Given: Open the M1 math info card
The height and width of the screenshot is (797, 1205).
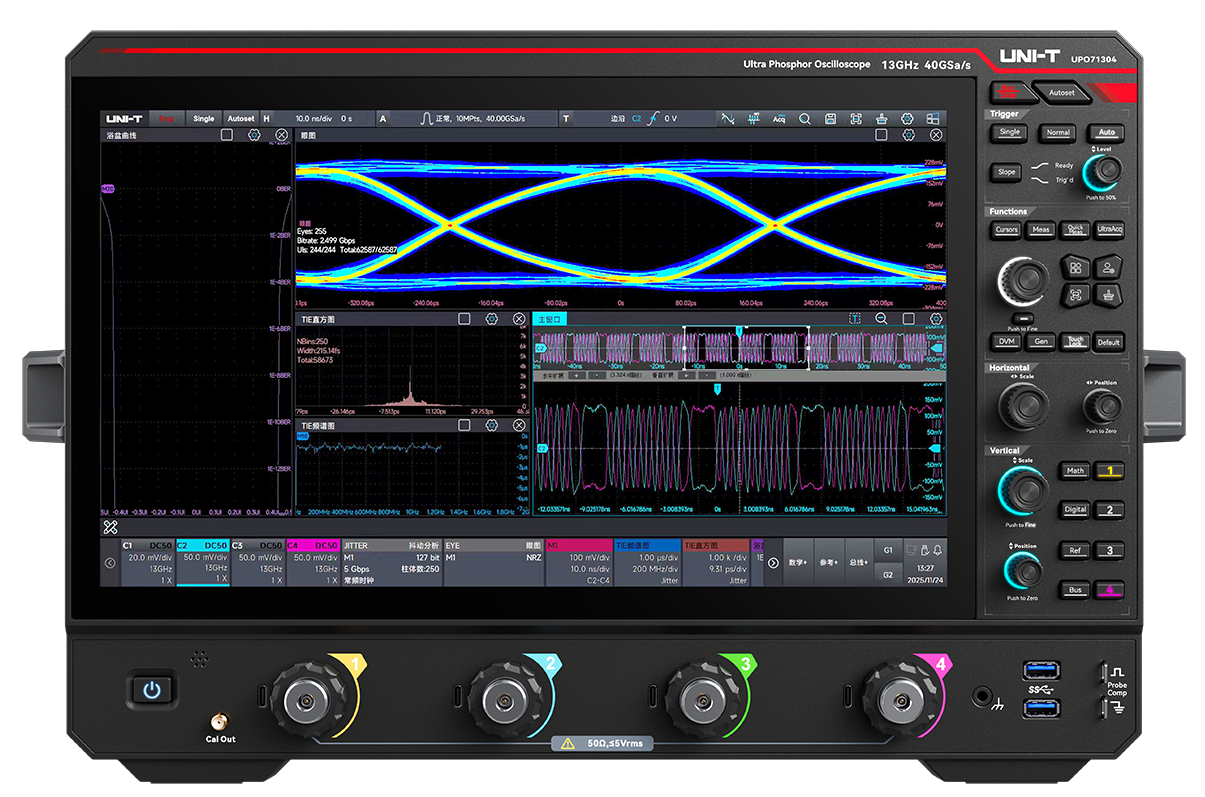Looking at the screenshot, I should (579, 563).
